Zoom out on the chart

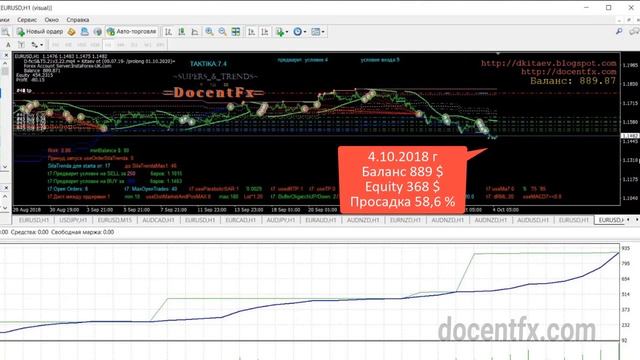pyautogui.click(x=222, y=31)
